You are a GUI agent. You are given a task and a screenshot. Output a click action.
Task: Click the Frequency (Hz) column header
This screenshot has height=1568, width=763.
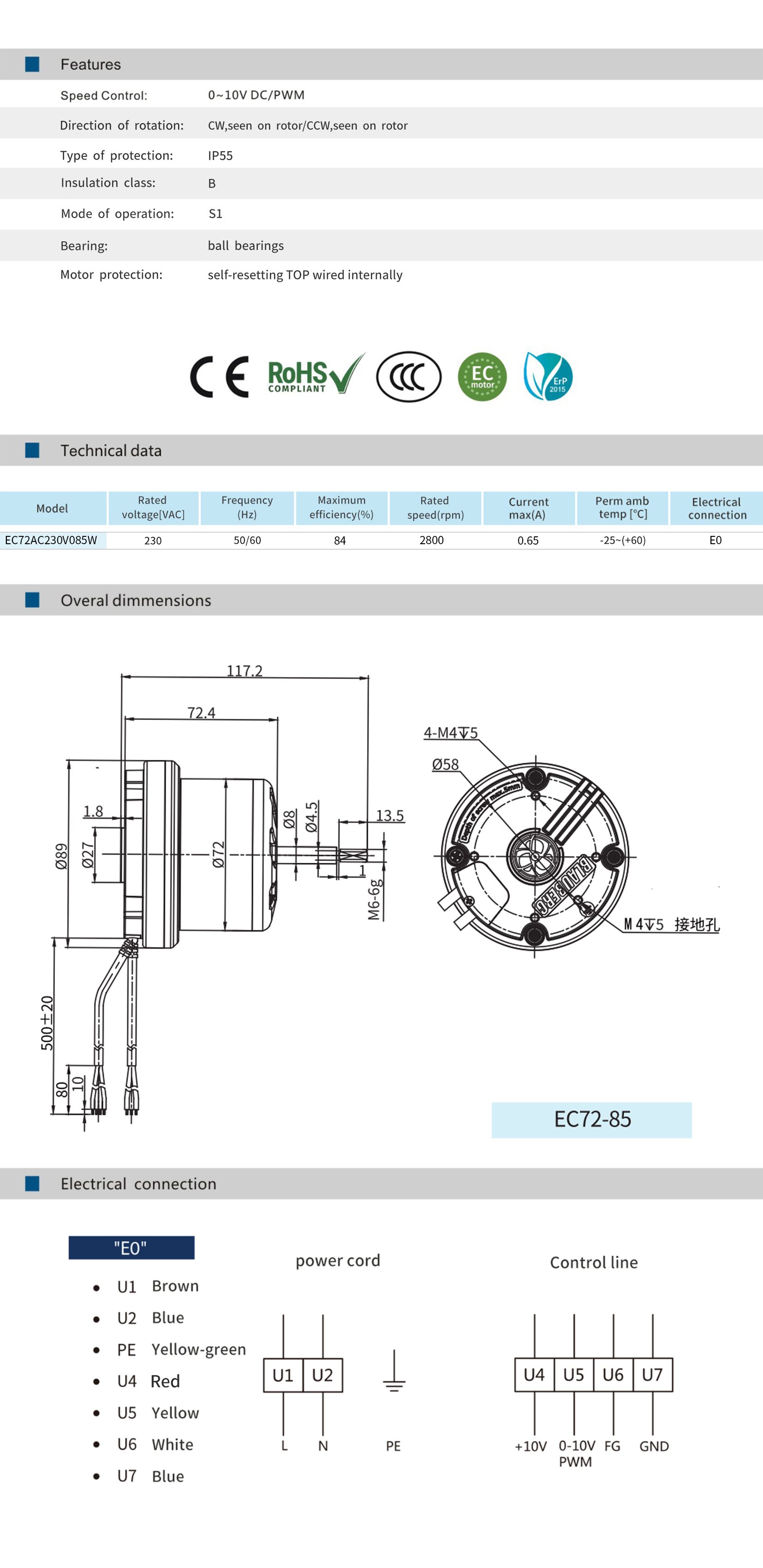pyautogui.click(x=247, y=508)
